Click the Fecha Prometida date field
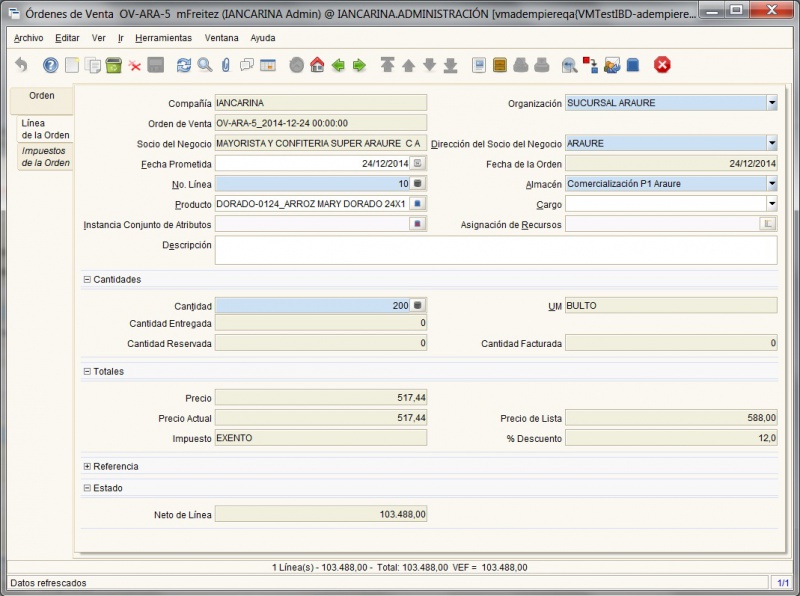The width and height of the screenshot is (800, 596). coord(312,163)
